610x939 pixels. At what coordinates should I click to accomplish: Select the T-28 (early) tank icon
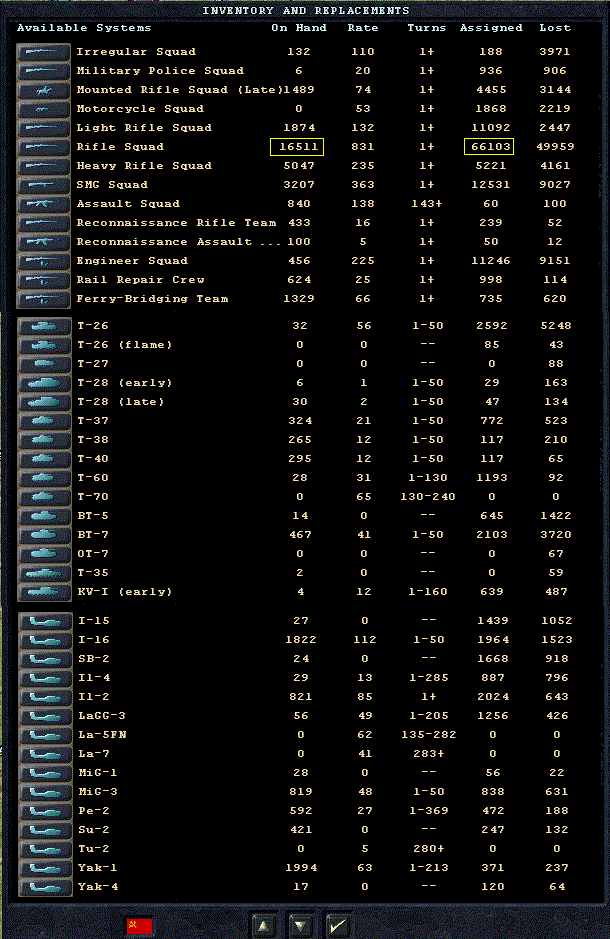click(x=45, y=383)
